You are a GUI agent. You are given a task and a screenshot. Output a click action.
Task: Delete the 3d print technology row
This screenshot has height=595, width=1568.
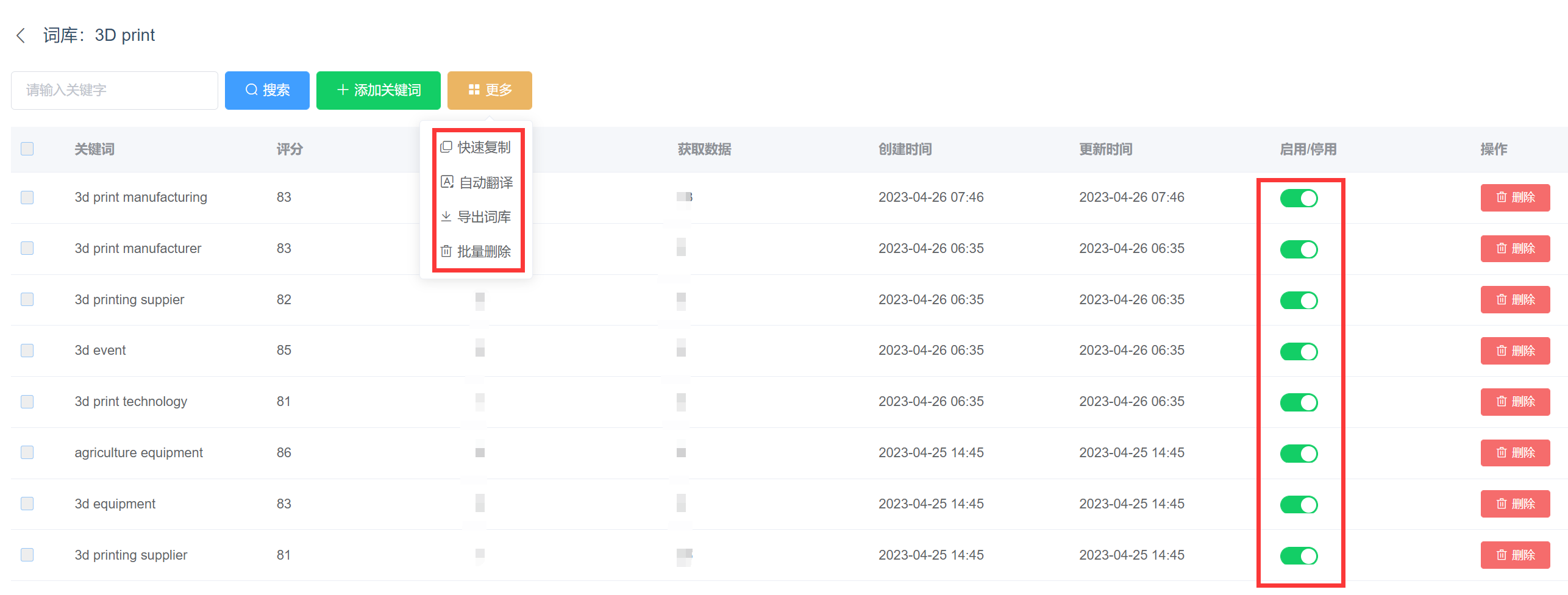[x=1515, y=402]
